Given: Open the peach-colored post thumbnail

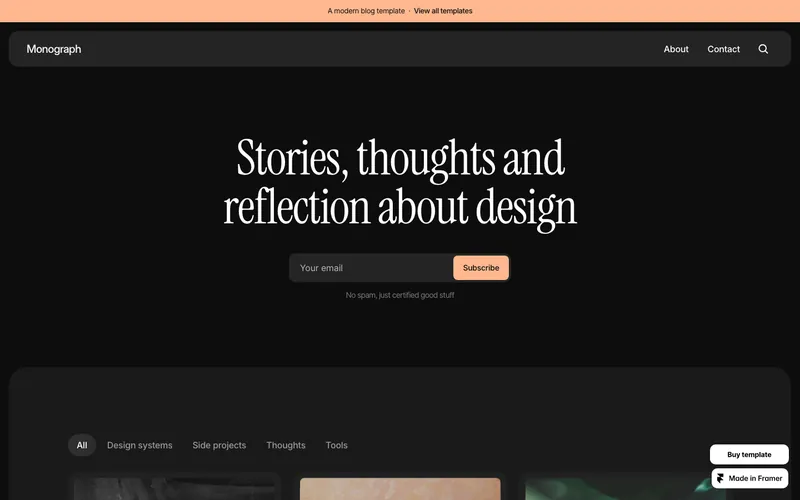Looking at the screenshot, I should click(400, 489).
